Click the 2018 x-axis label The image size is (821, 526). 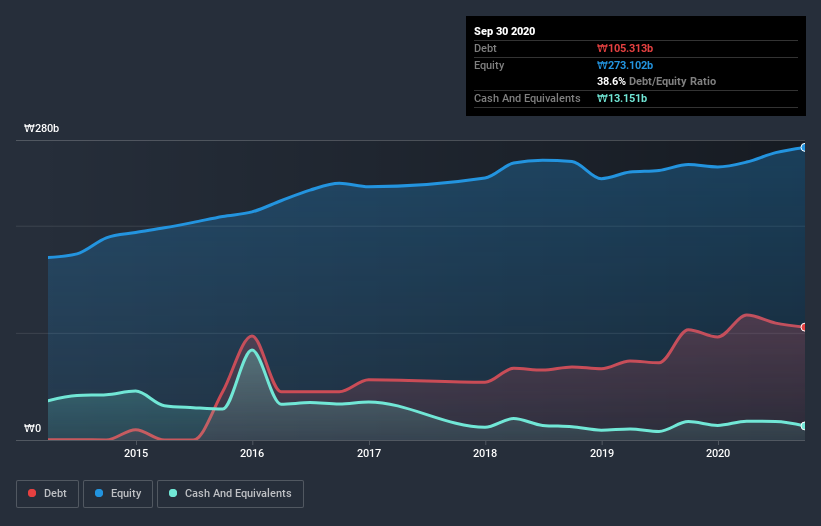point(485,453)
